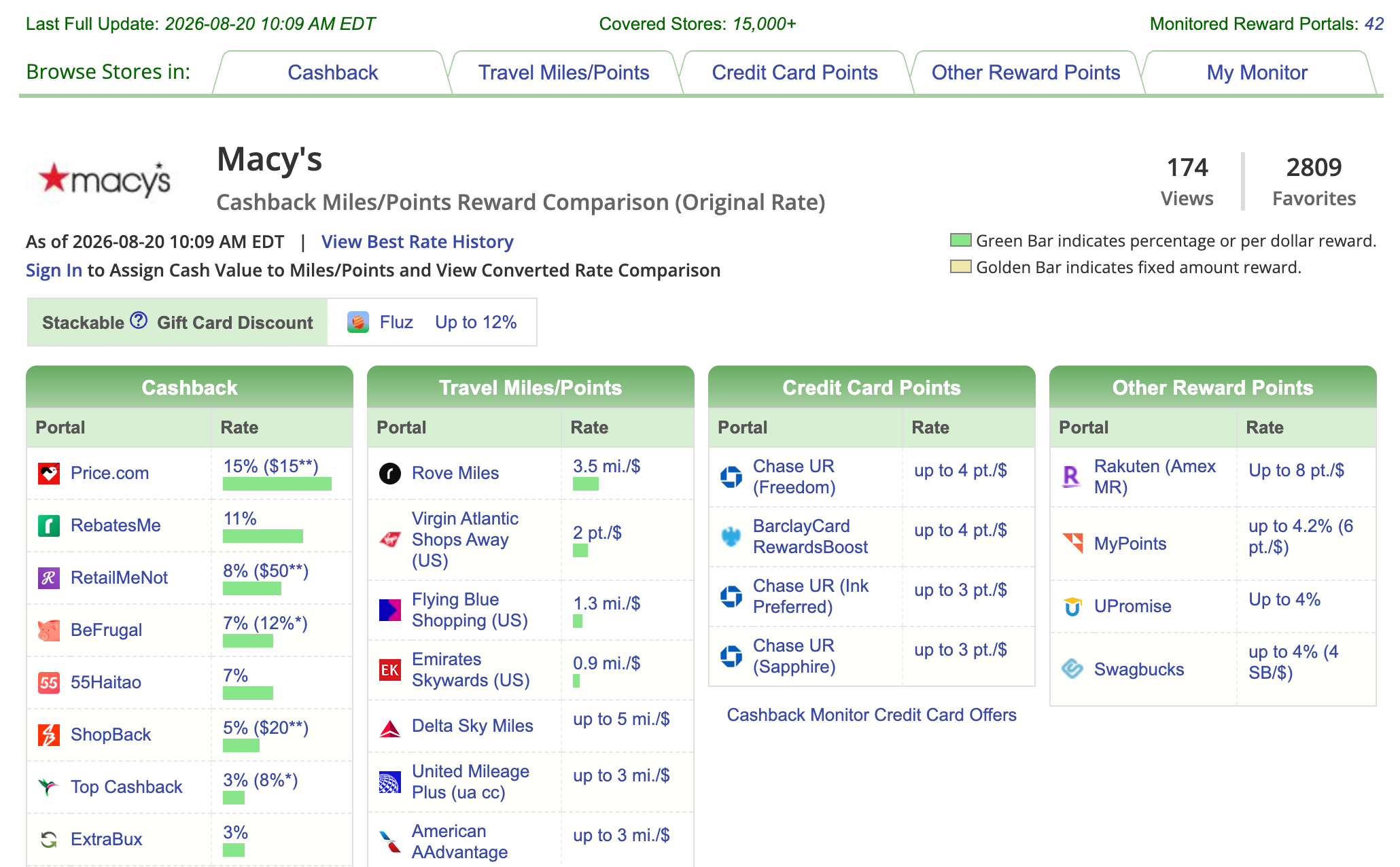Open the Price.com portal link
This screenshot has width=1400, height=867.
[x=109, y=474]
